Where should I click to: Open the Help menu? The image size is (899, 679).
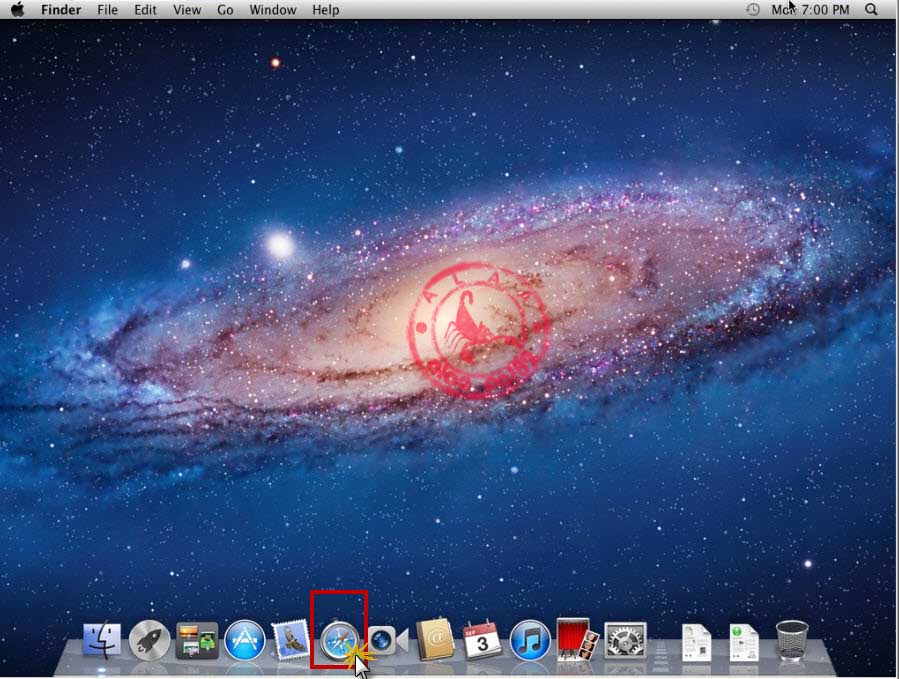click(x=326, y=10)
